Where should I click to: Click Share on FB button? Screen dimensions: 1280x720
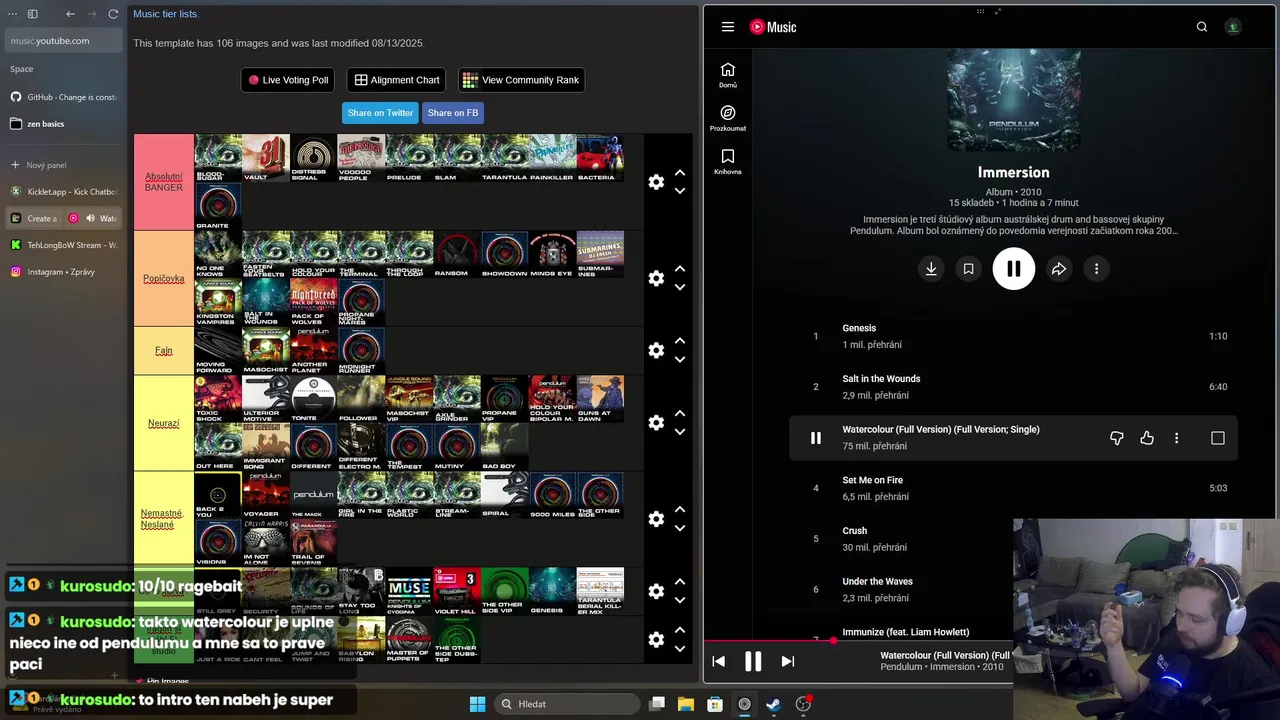(x=453, y=113)
